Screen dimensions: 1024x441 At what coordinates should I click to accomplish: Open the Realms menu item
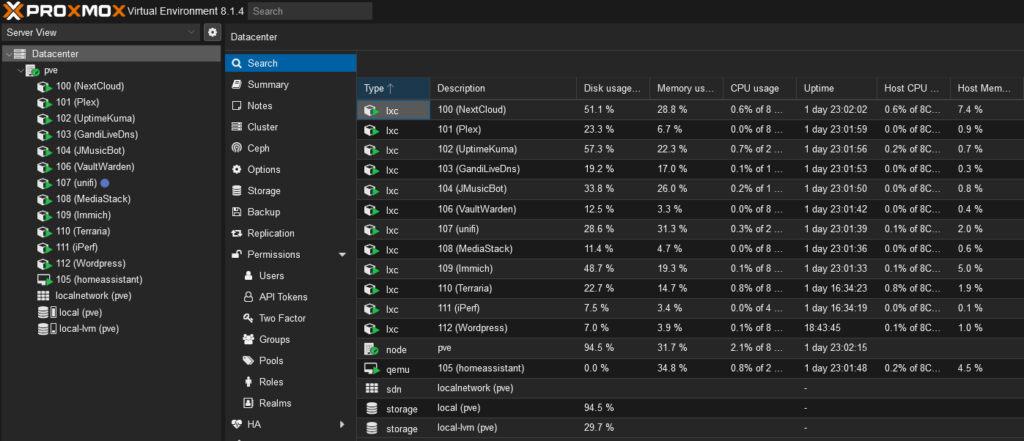291,403
